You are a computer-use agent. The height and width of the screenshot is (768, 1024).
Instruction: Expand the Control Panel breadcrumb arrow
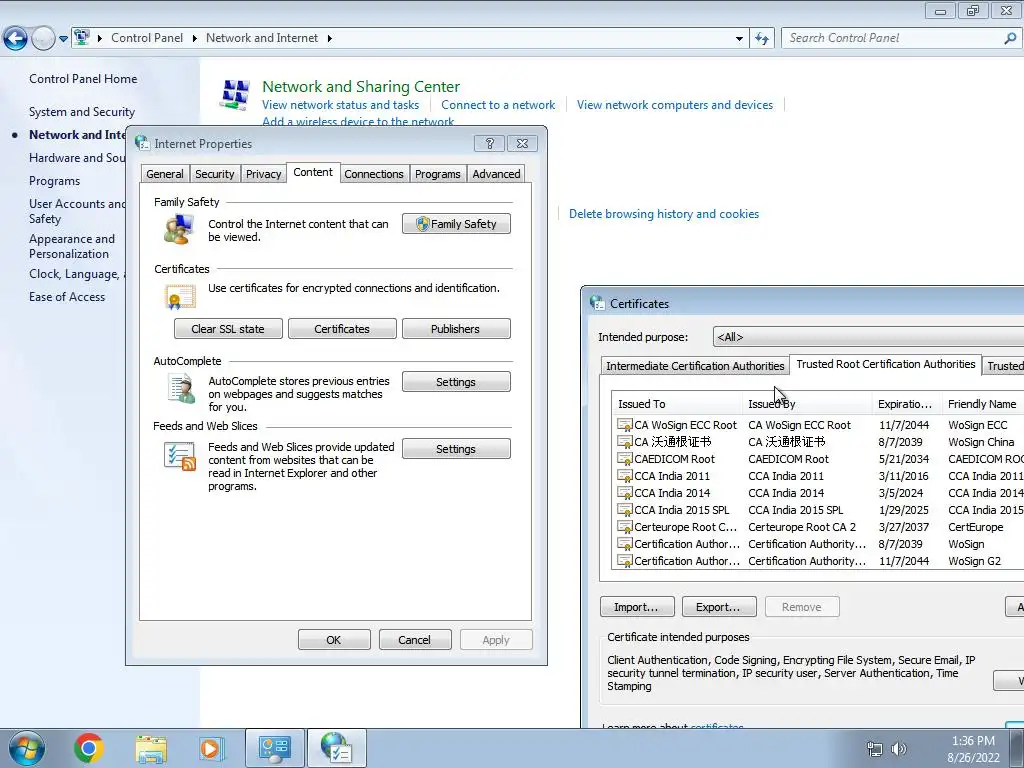195,38
